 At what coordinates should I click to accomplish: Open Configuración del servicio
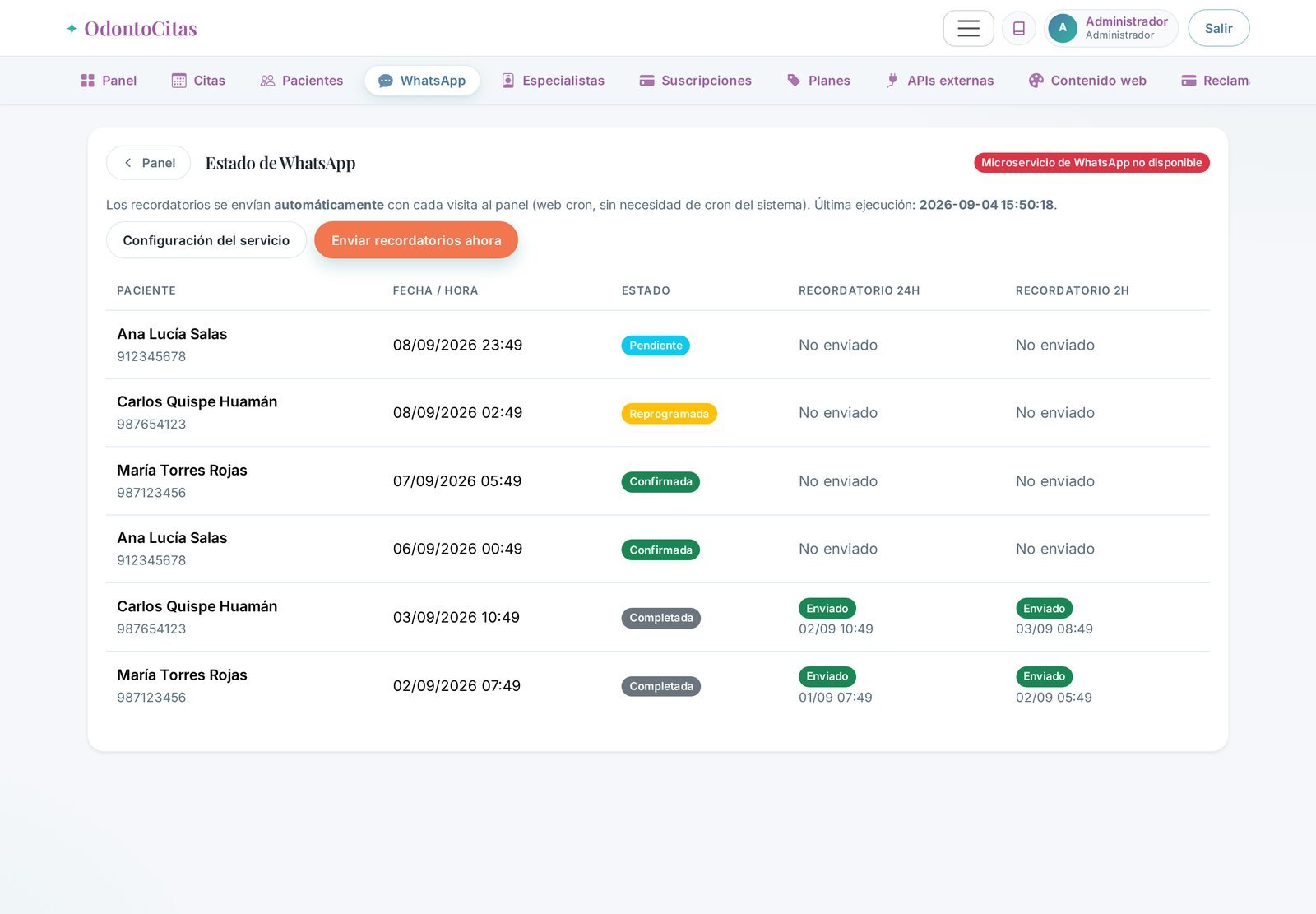click(x=206, y=240)
